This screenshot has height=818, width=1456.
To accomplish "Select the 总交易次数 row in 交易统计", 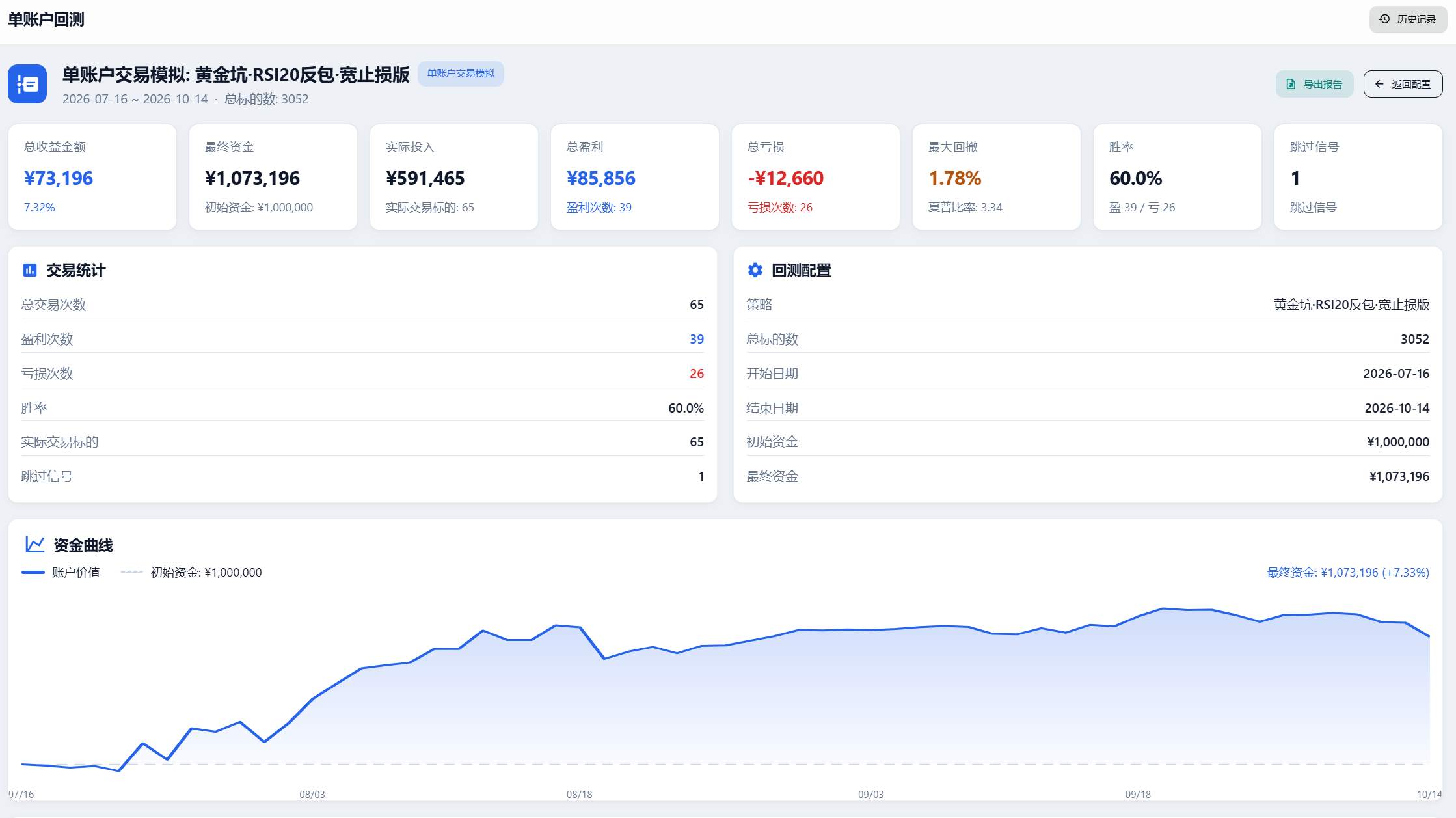I will tap(362, 305).
